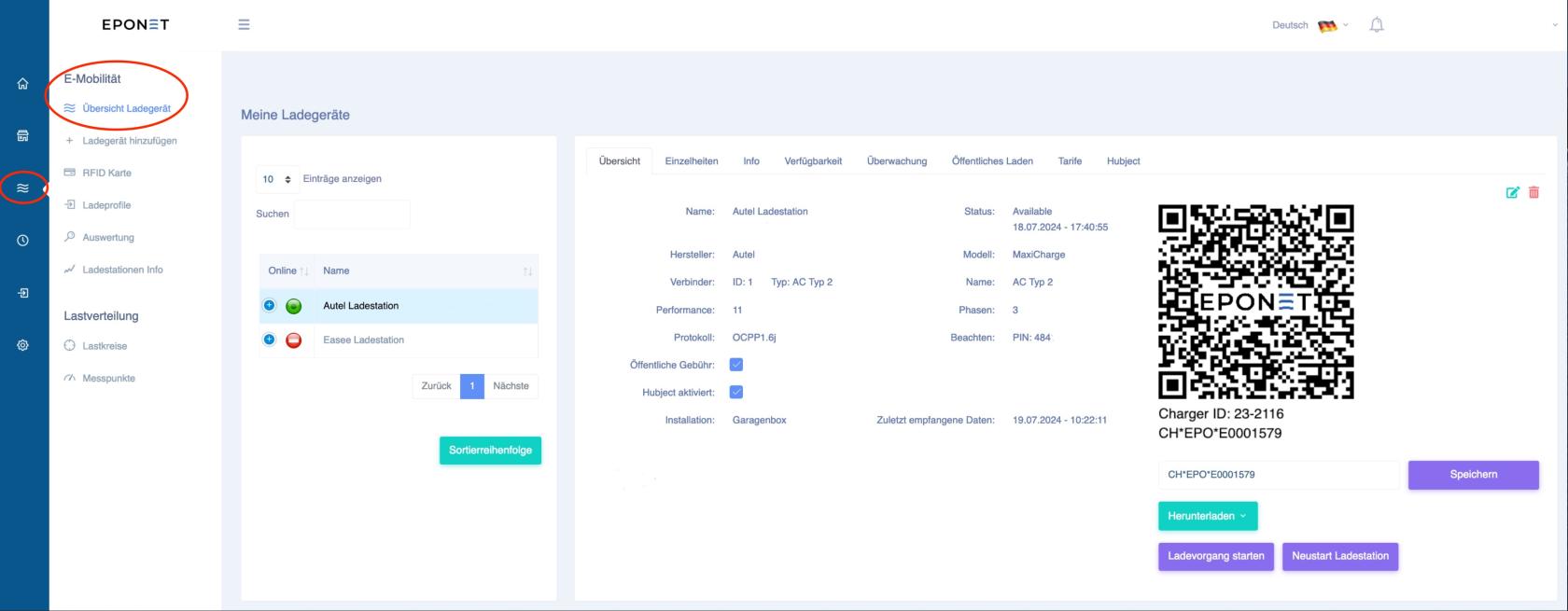Switch to the Info tab
The height and width of the screenshot is (611, 1568).
(751, 160)
